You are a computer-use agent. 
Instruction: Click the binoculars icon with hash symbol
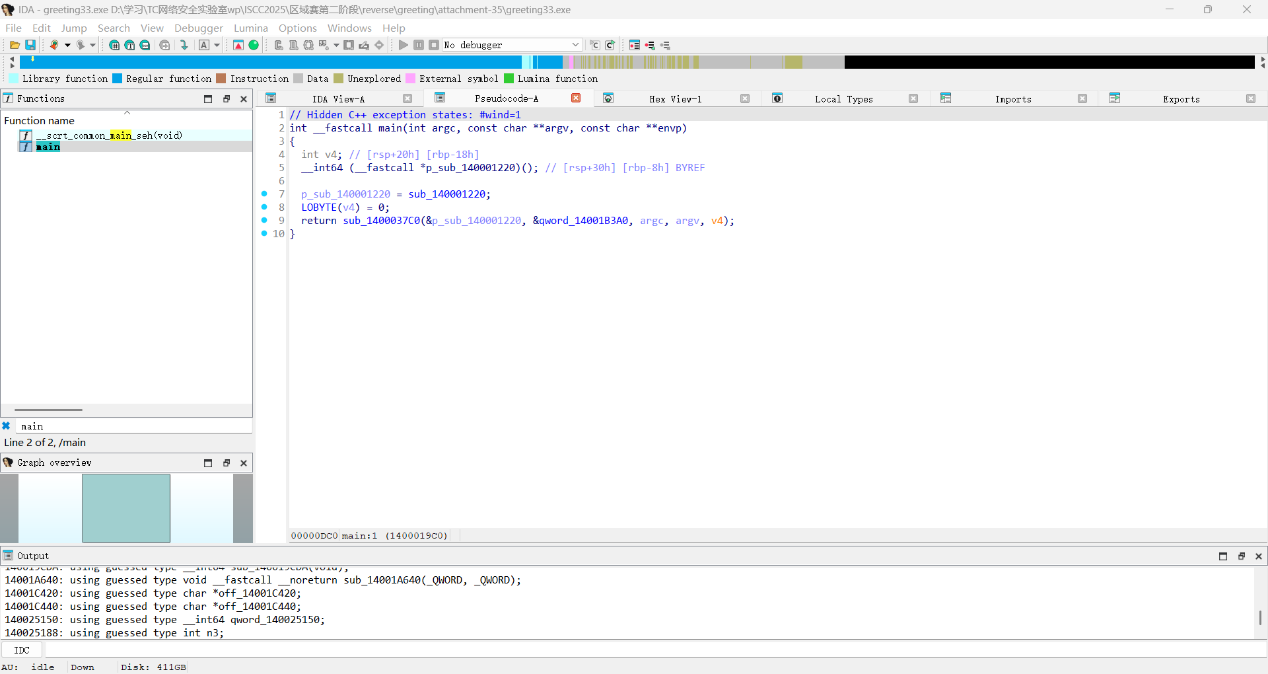(114, 45)
